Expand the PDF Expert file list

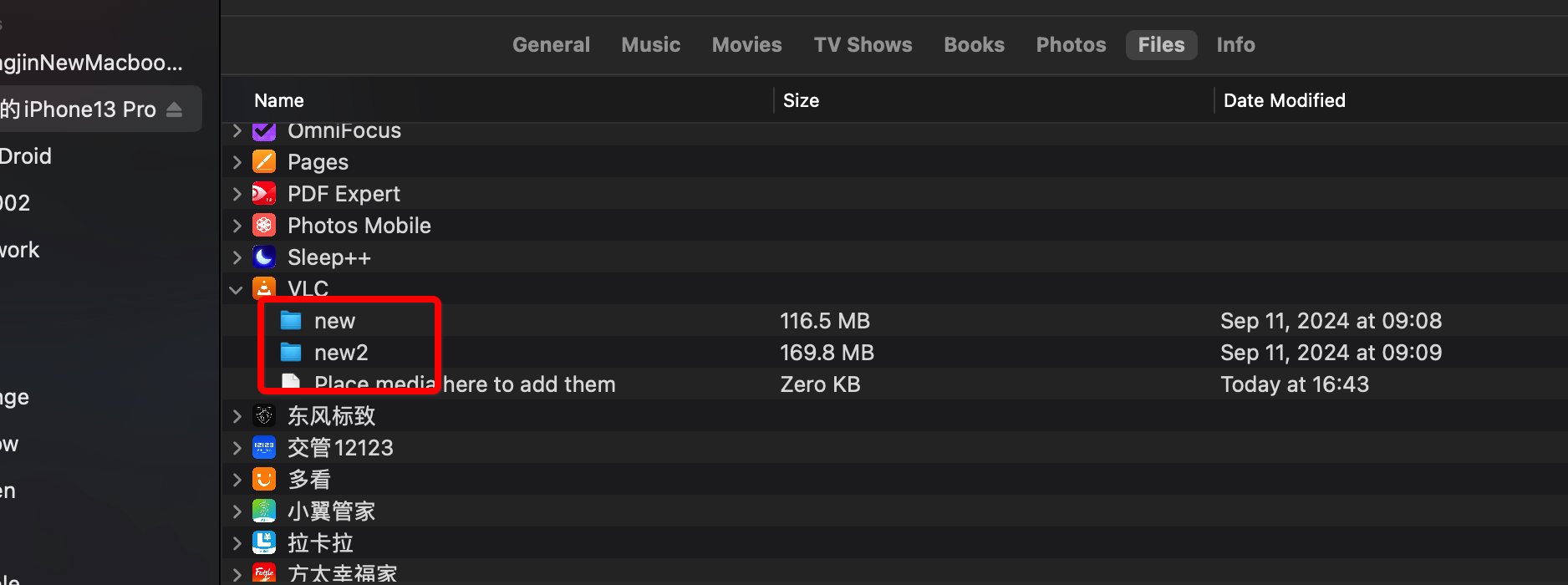tap(237, 194)
